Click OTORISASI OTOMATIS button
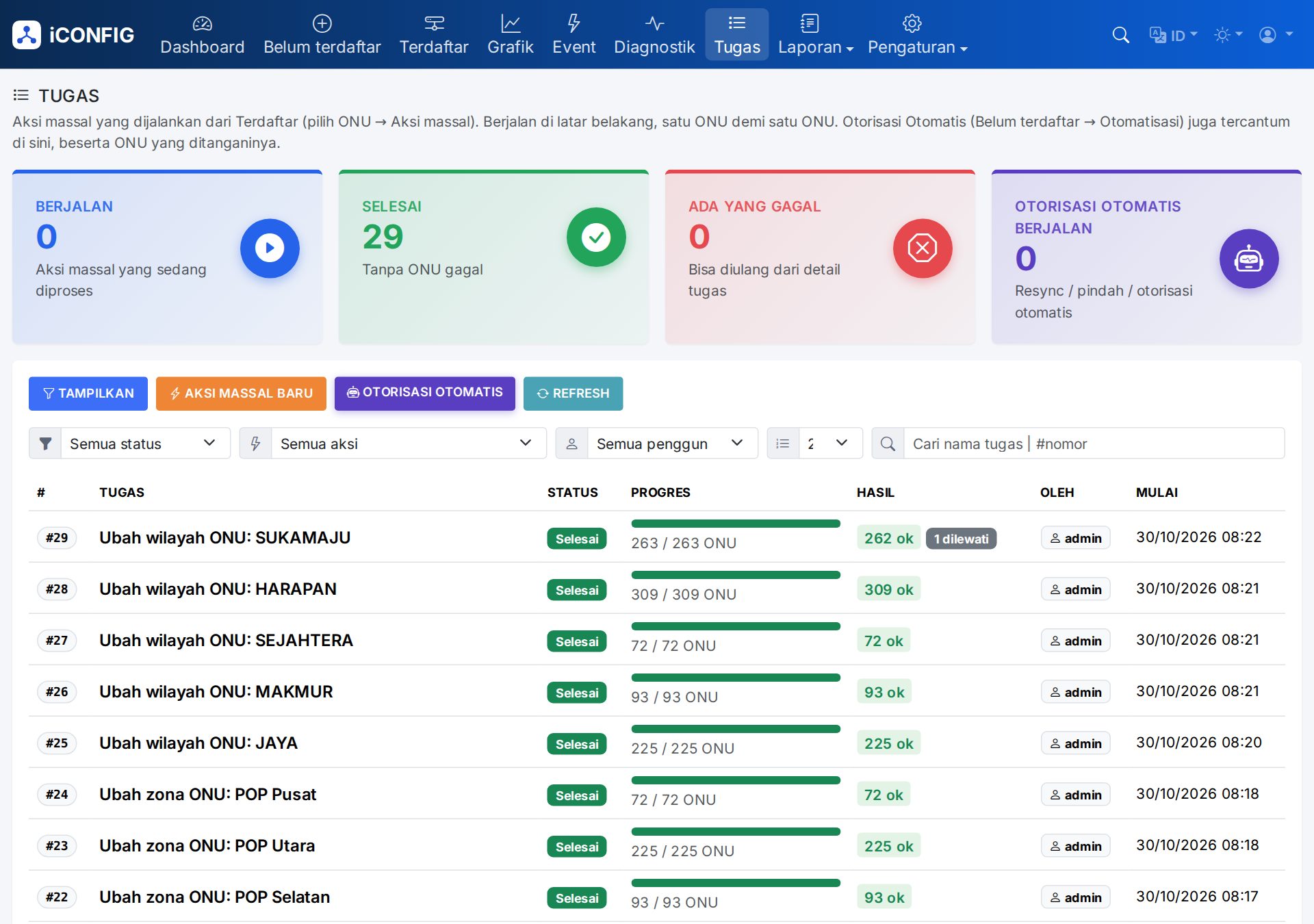The width and height of the screenshot is (1314, 924). click(425, 393)
